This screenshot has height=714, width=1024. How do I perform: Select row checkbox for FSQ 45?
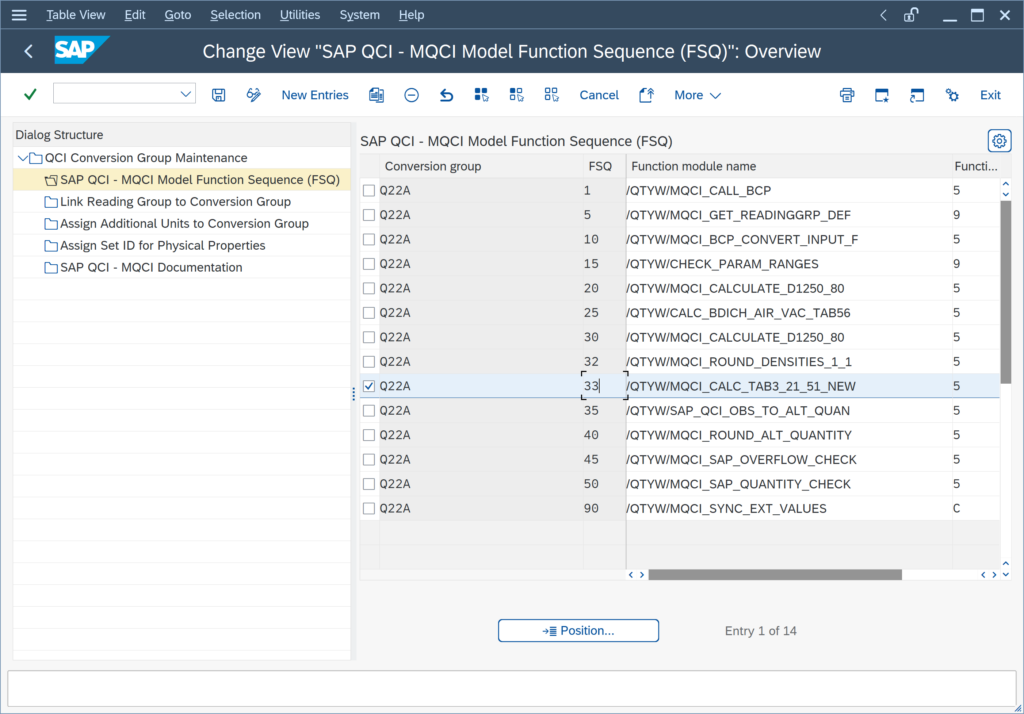point(369,459)
